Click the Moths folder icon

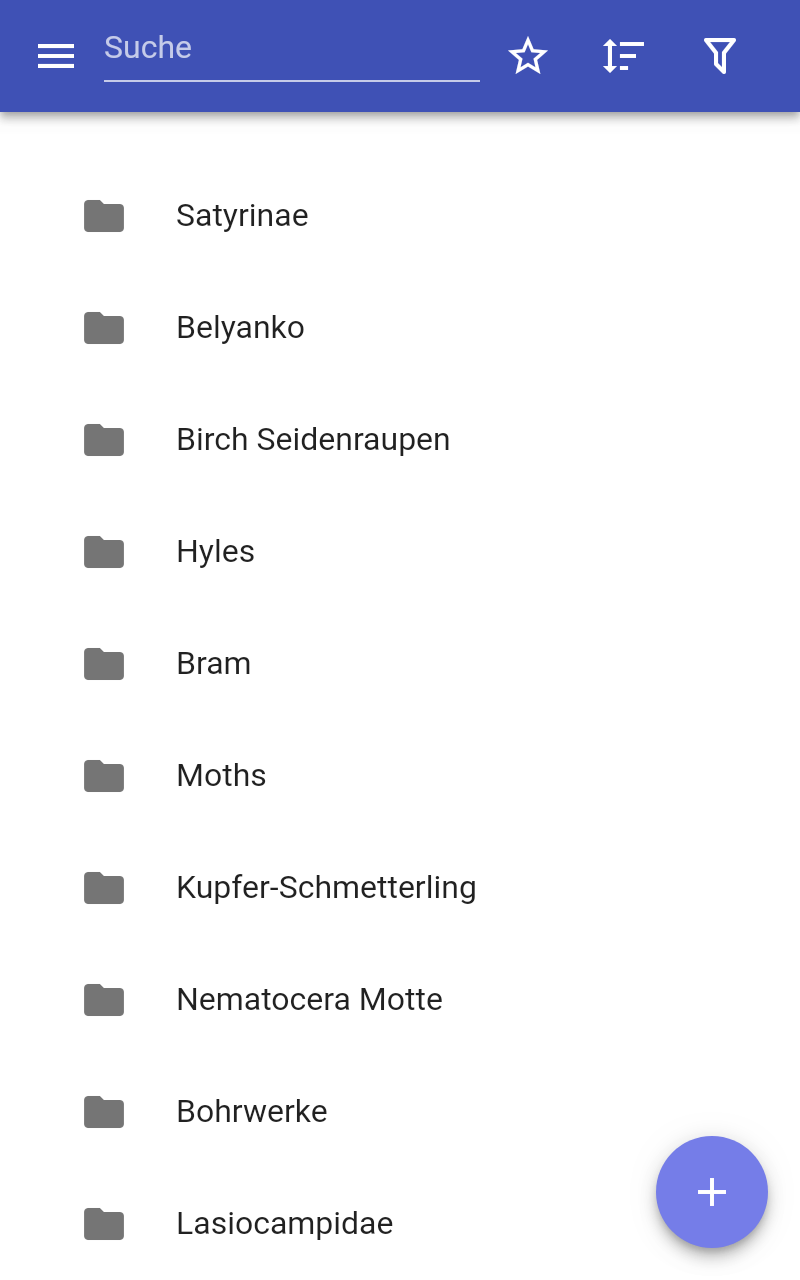[104, 776]
